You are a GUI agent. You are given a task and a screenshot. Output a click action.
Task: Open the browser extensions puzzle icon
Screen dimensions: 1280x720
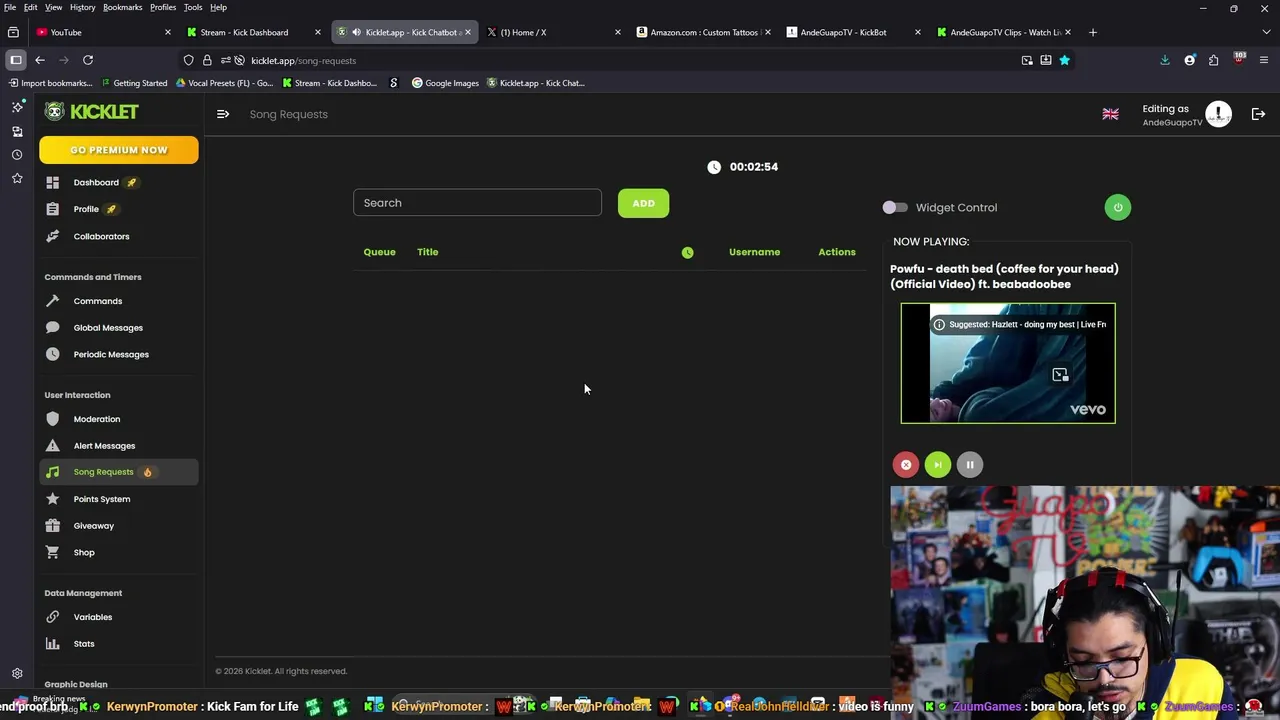pos(1213,60)
